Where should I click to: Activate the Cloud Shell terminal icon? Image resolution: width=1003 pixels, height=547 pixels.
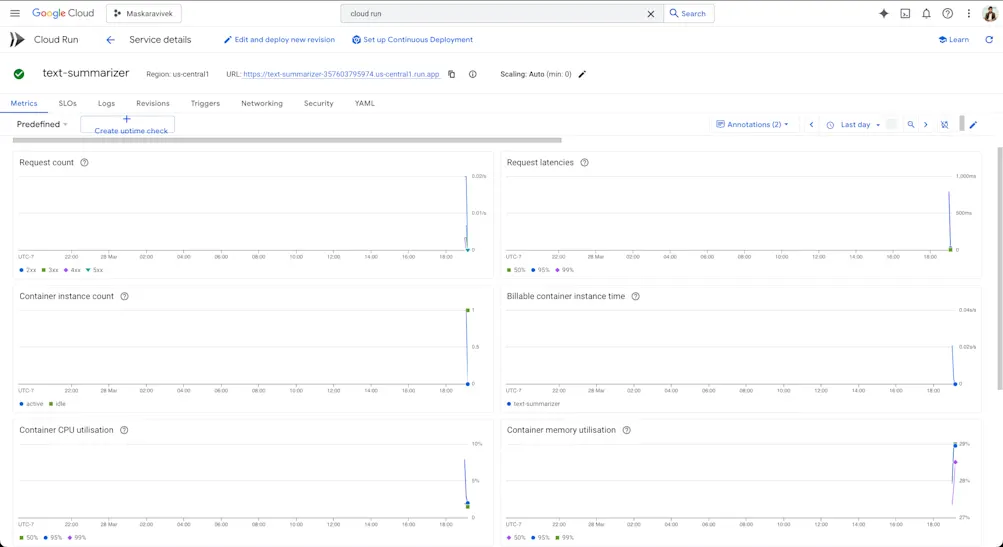905,13
